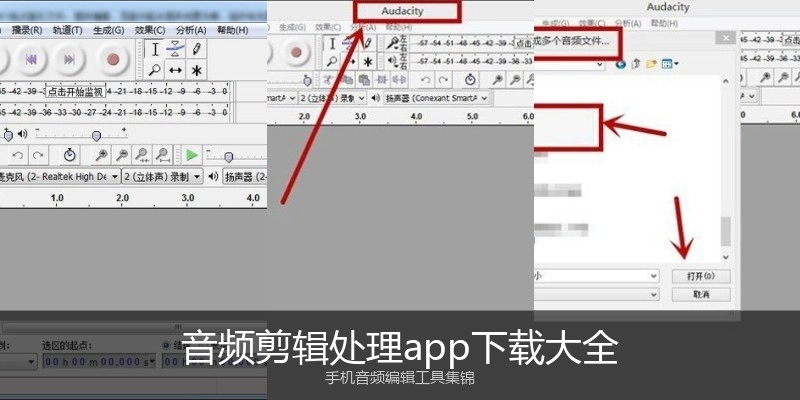
Task: Select Selection I-beam tool in middle window
Action: [332, 43]
